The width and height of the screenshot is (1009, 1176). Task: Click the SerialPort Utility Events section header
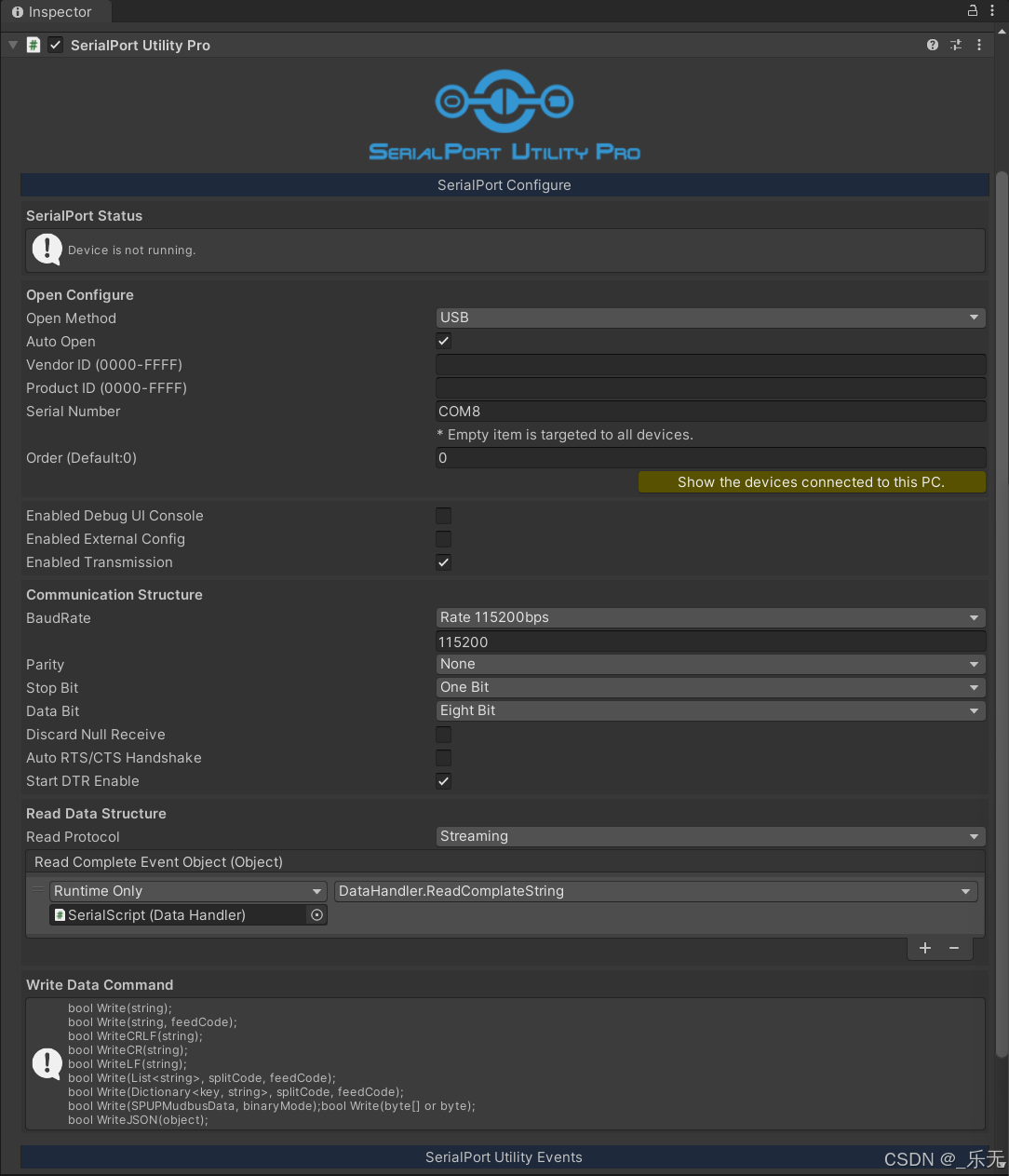[x=504, y=1156]
